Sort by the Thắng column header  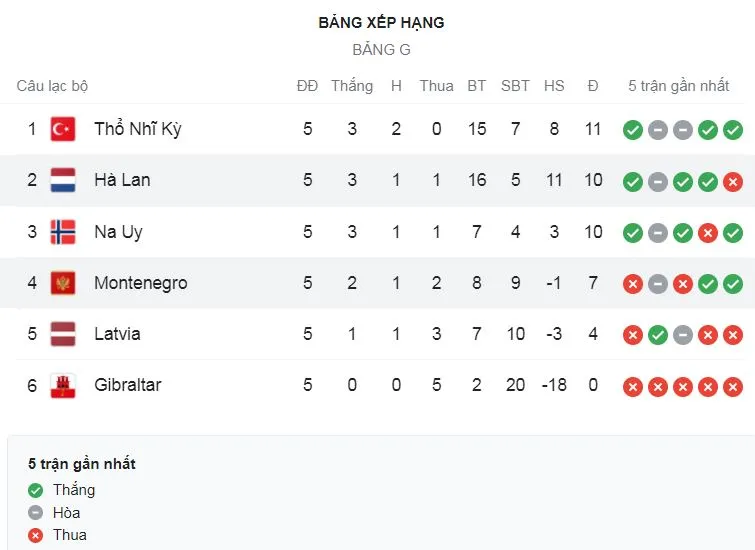click(x=352, y=86)
